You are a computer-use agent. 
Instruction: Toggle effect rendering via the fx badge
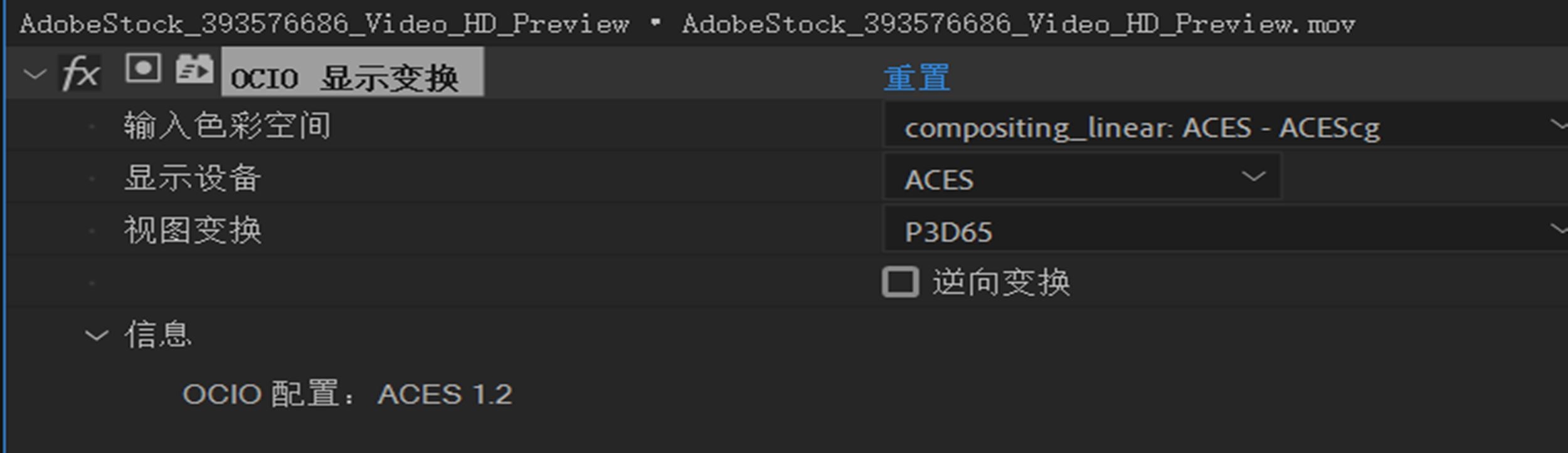click(x=80, y=73)
